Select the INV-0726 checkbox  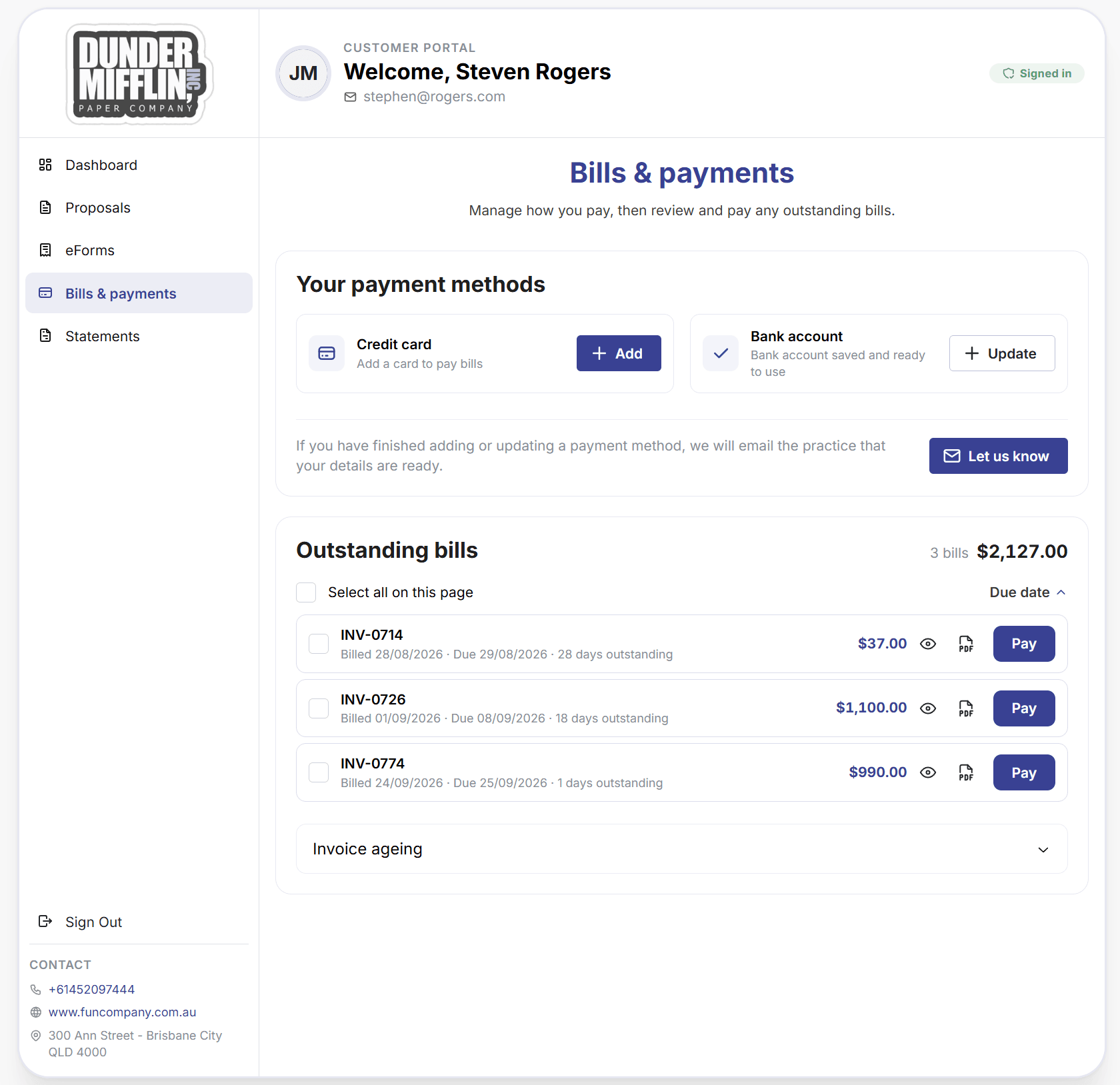tap(319, 708)
